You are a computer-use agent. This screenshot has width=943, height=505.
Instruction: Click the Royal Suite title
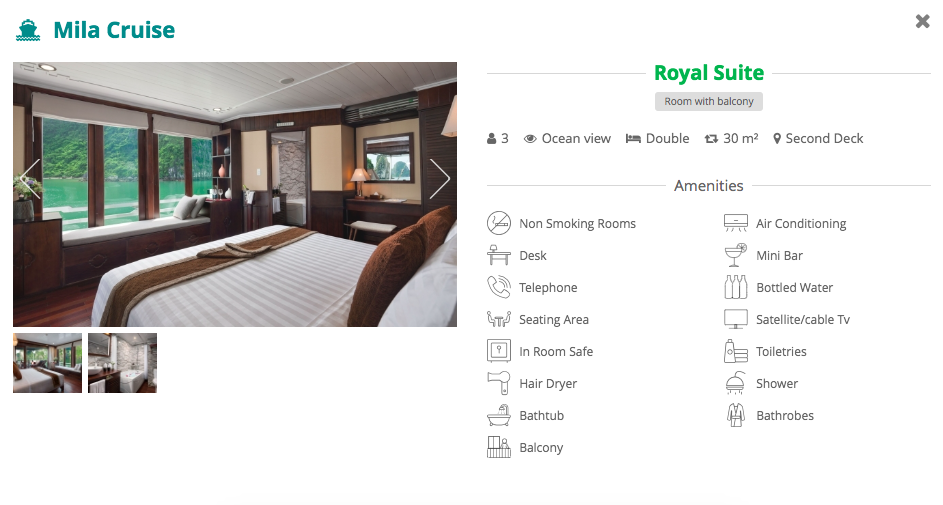coord(708,73)
